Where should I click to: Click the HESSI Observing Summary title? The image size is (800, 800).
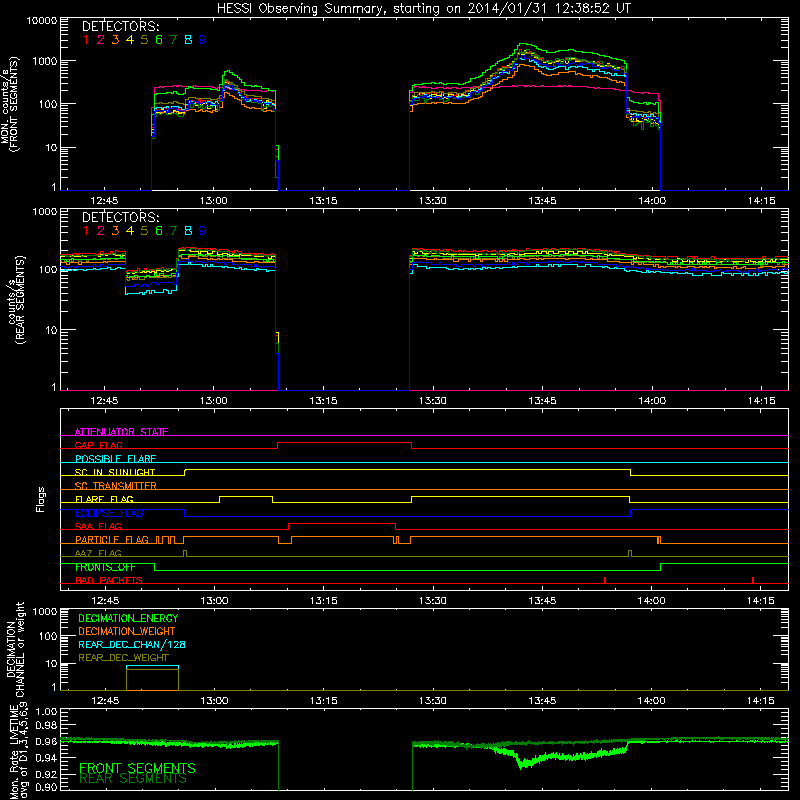click(423, 8)
